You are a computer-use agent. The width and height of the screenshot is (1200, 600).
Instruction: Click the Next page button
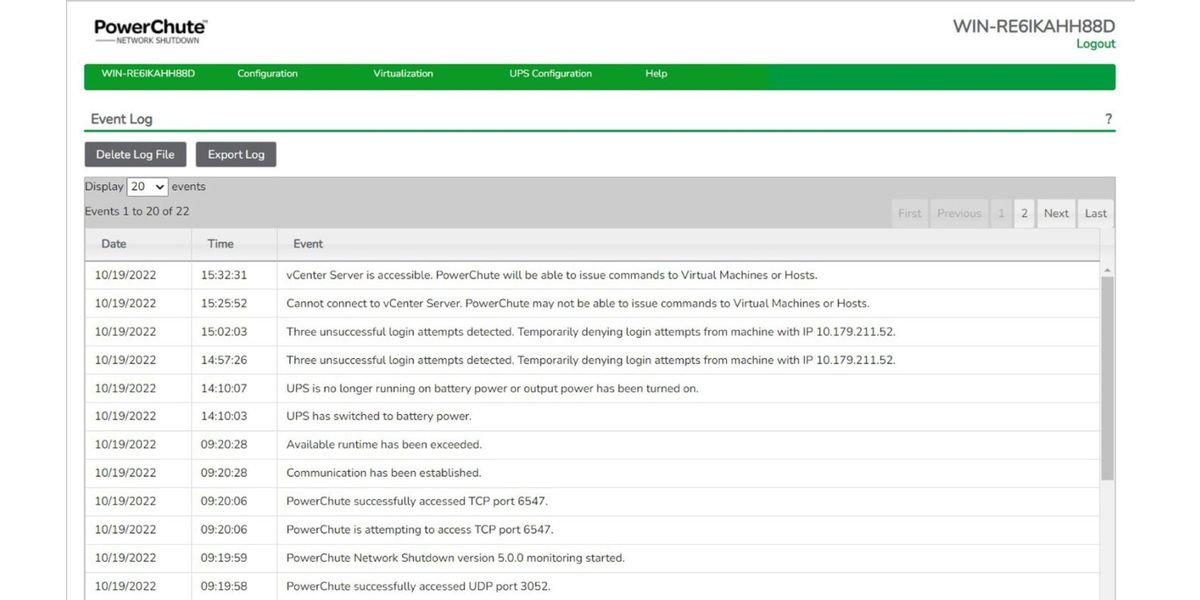pos(1056,213)
